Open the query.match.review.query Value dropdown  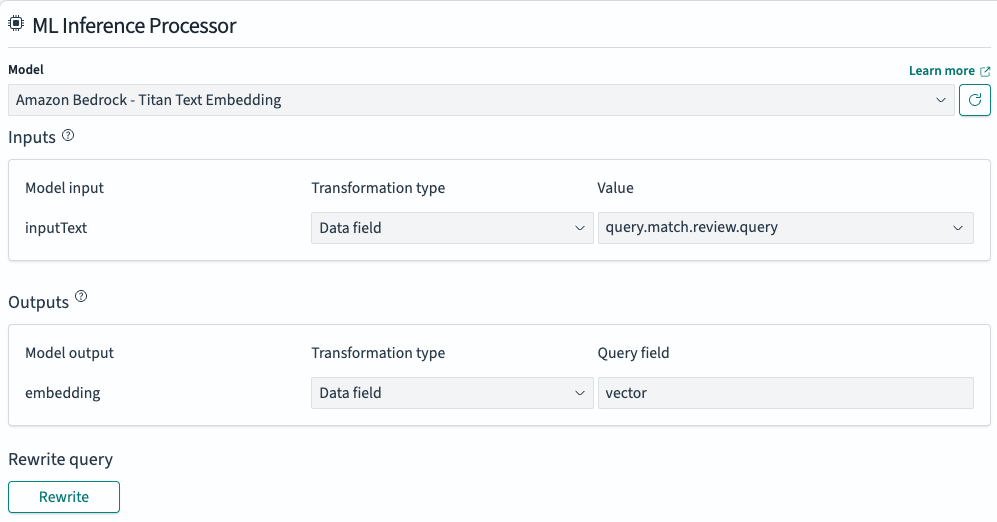point(786,228)
